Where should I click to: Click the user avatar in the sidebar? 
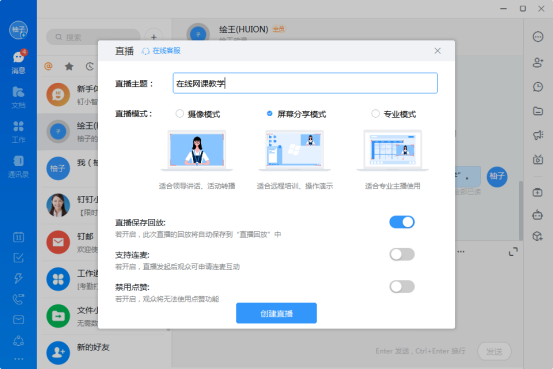click(x=18, y=30)
